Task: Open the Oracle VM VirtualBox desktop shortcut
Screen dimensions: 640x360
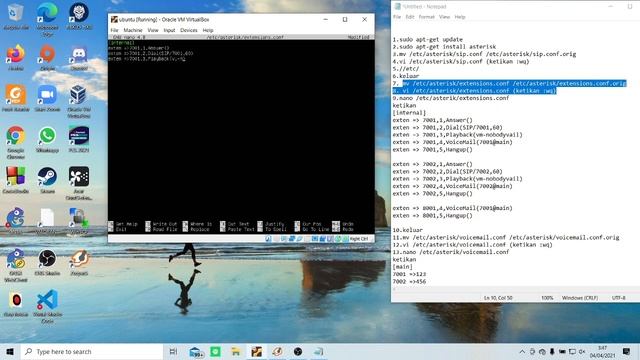Action: click(79, 101)
